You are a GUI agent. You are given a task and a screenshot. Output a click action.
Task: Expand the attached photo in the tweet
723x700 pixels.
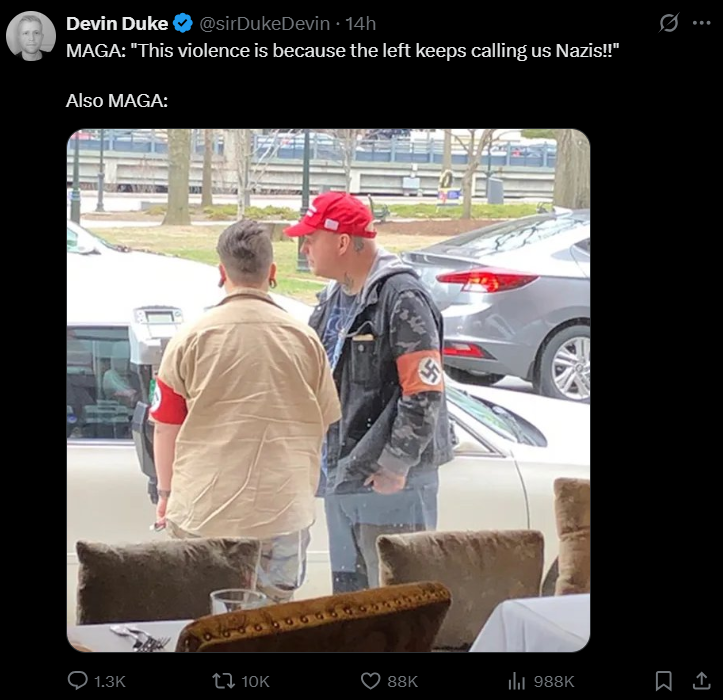(x=328, y=390)
